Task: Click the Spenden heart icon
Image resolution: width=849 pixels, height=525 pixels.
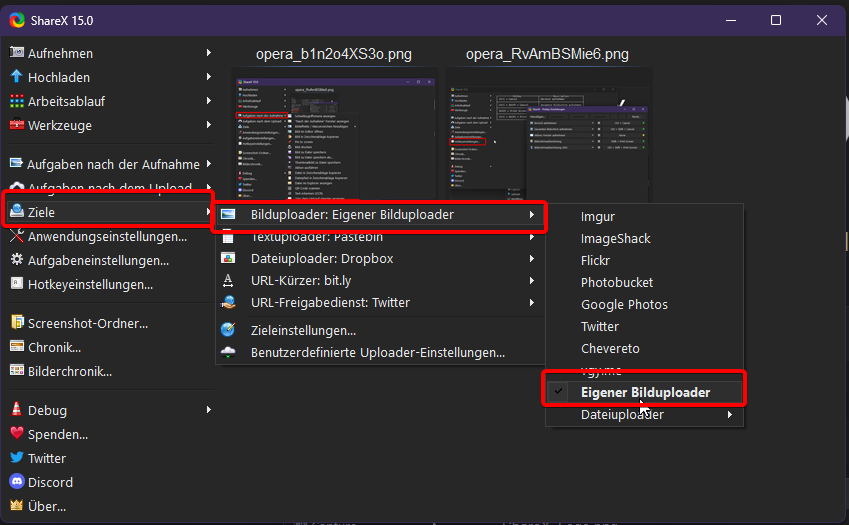Action: pos(17,434)
